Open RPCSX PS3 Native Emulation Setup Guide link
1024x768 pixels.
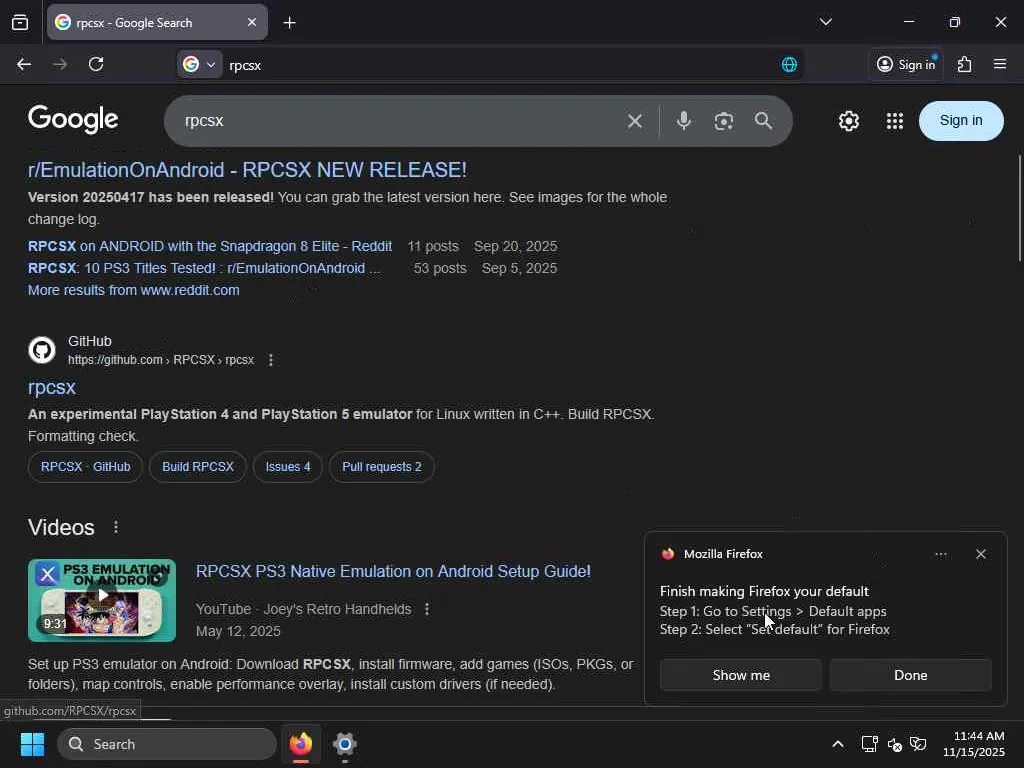(393, 571)
